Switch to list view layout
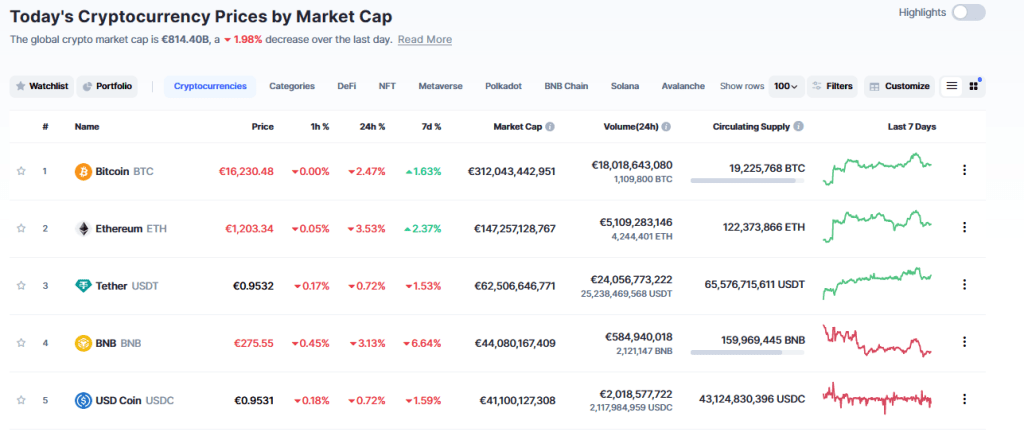Screen dimensions: 1024x436 coord(952,86)
